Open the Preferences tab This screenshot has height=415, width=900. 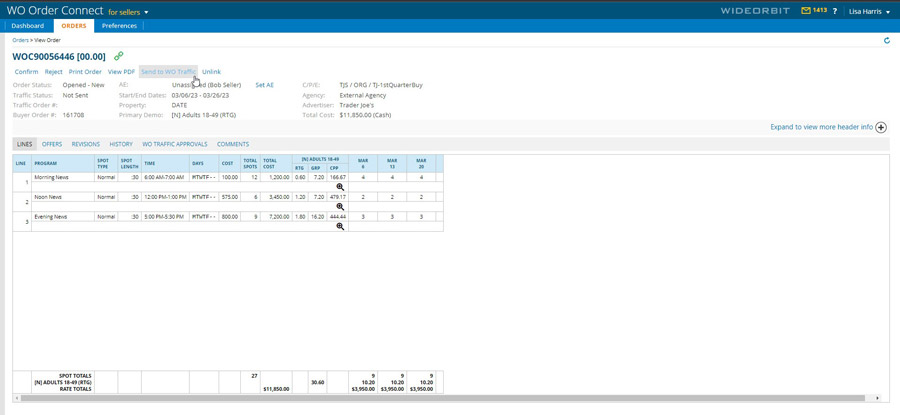[119, 26]
